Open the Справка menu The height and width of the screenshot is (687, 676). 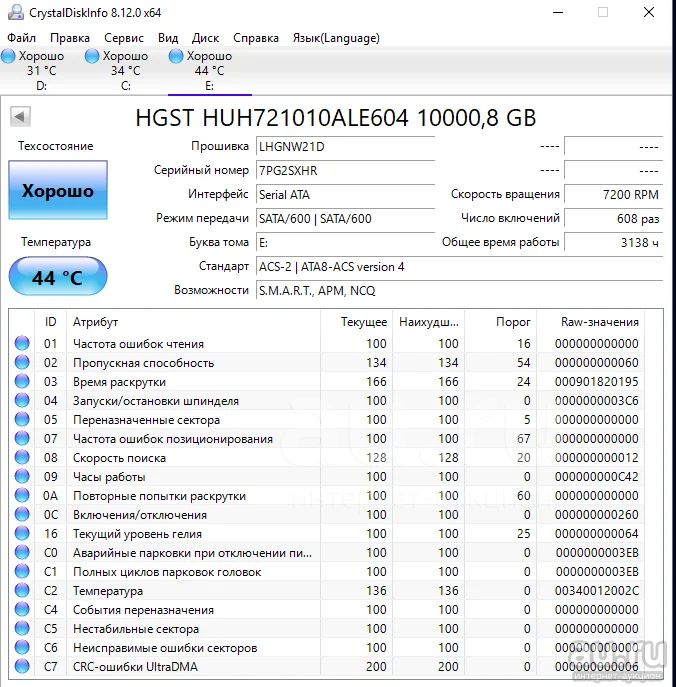[x=255, y=38]
